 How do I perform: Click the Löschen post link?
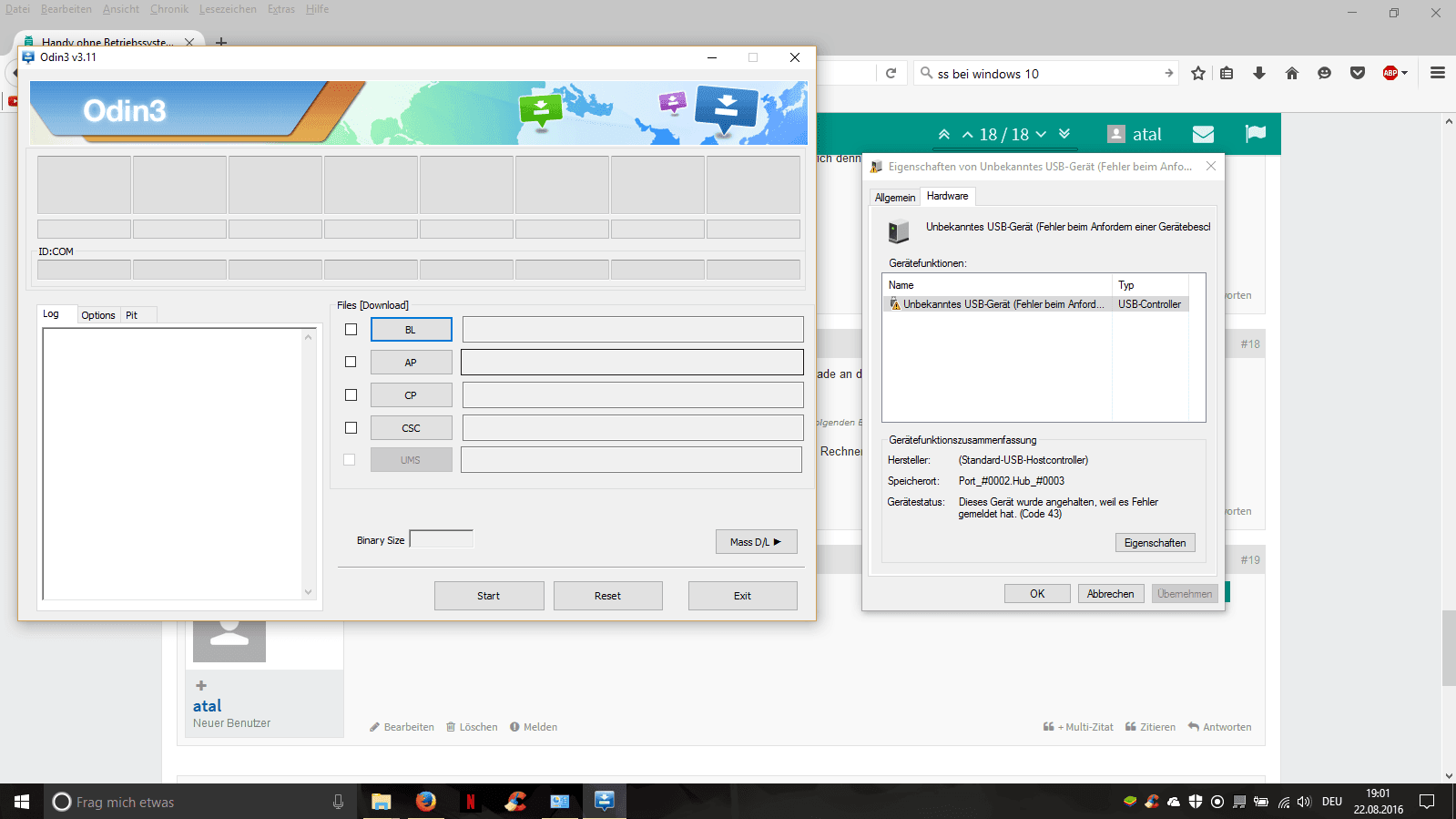click(472, 727)
